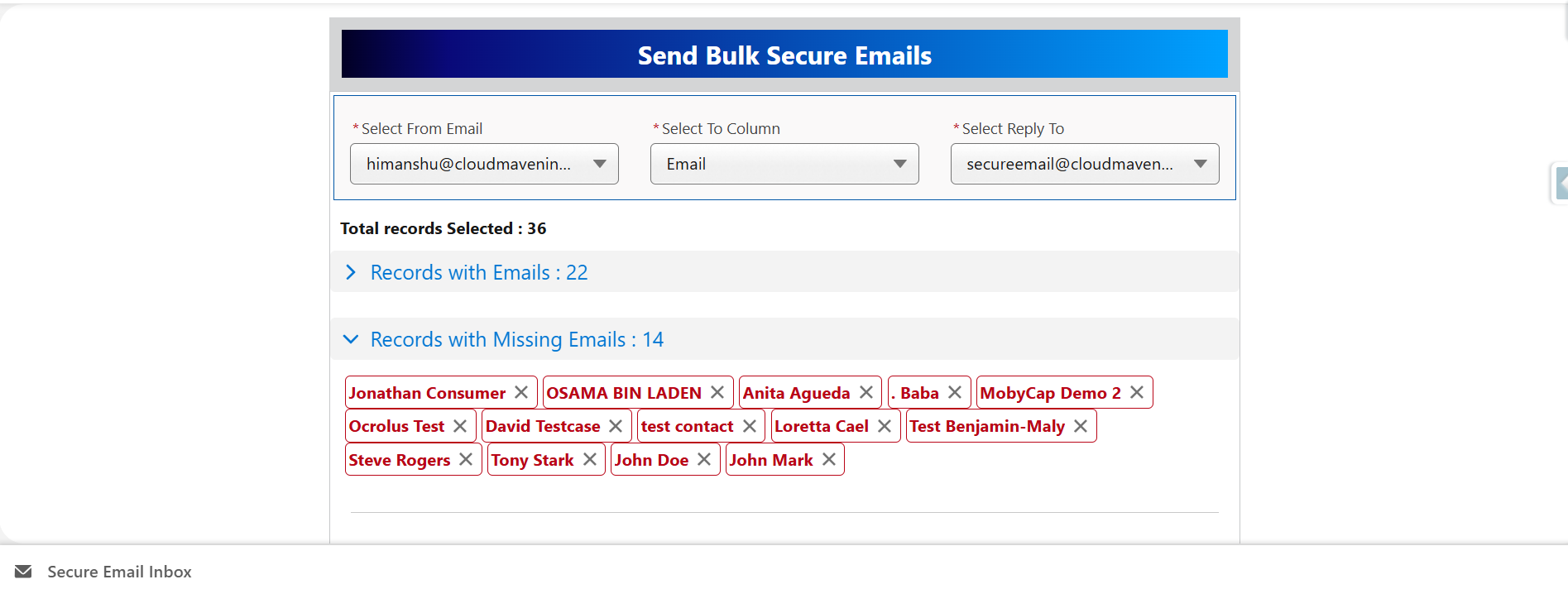The width and height of the screenshot is (1568, 589).
Task: Click OSAMA BIN LADEN name text
Action: coord(624,393)
